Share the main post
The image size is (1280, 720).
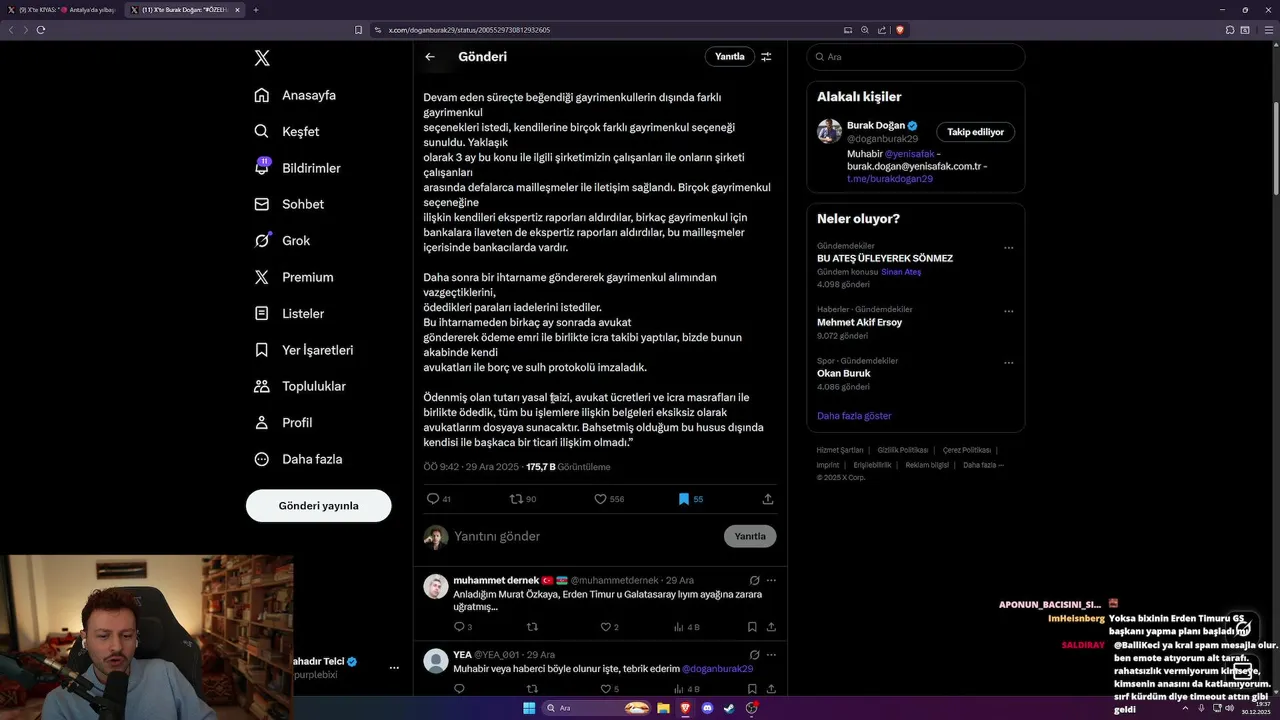point(768,498)
